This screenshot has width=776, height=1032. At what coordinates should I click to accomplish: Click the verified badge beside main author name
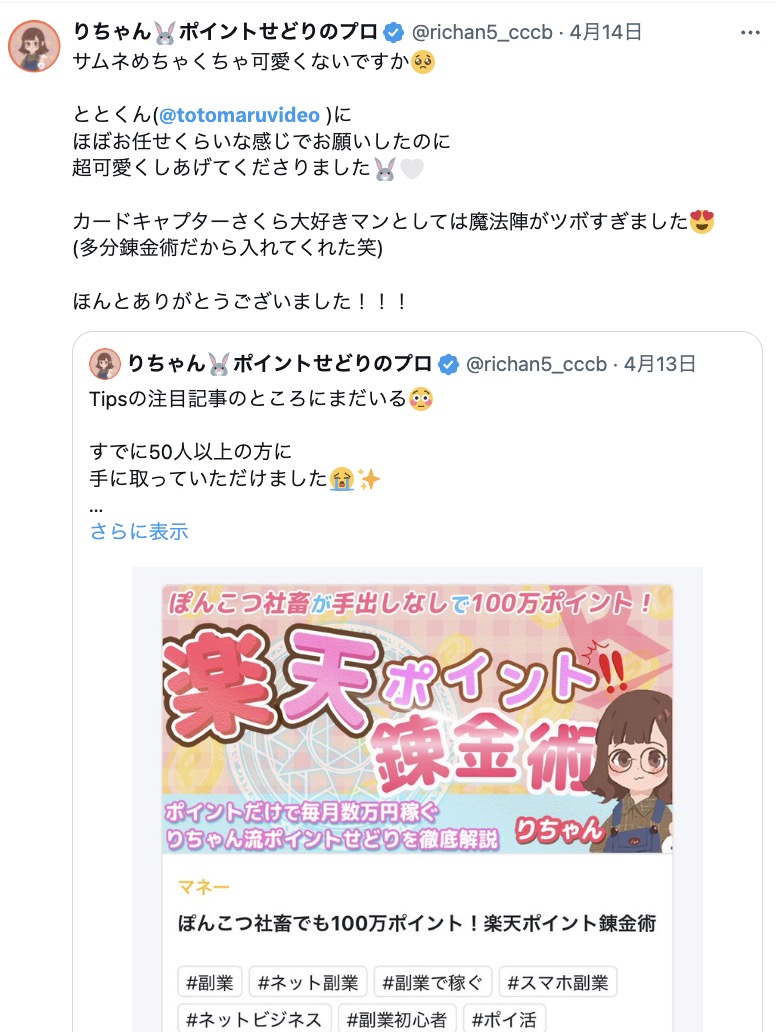point(394,32)
